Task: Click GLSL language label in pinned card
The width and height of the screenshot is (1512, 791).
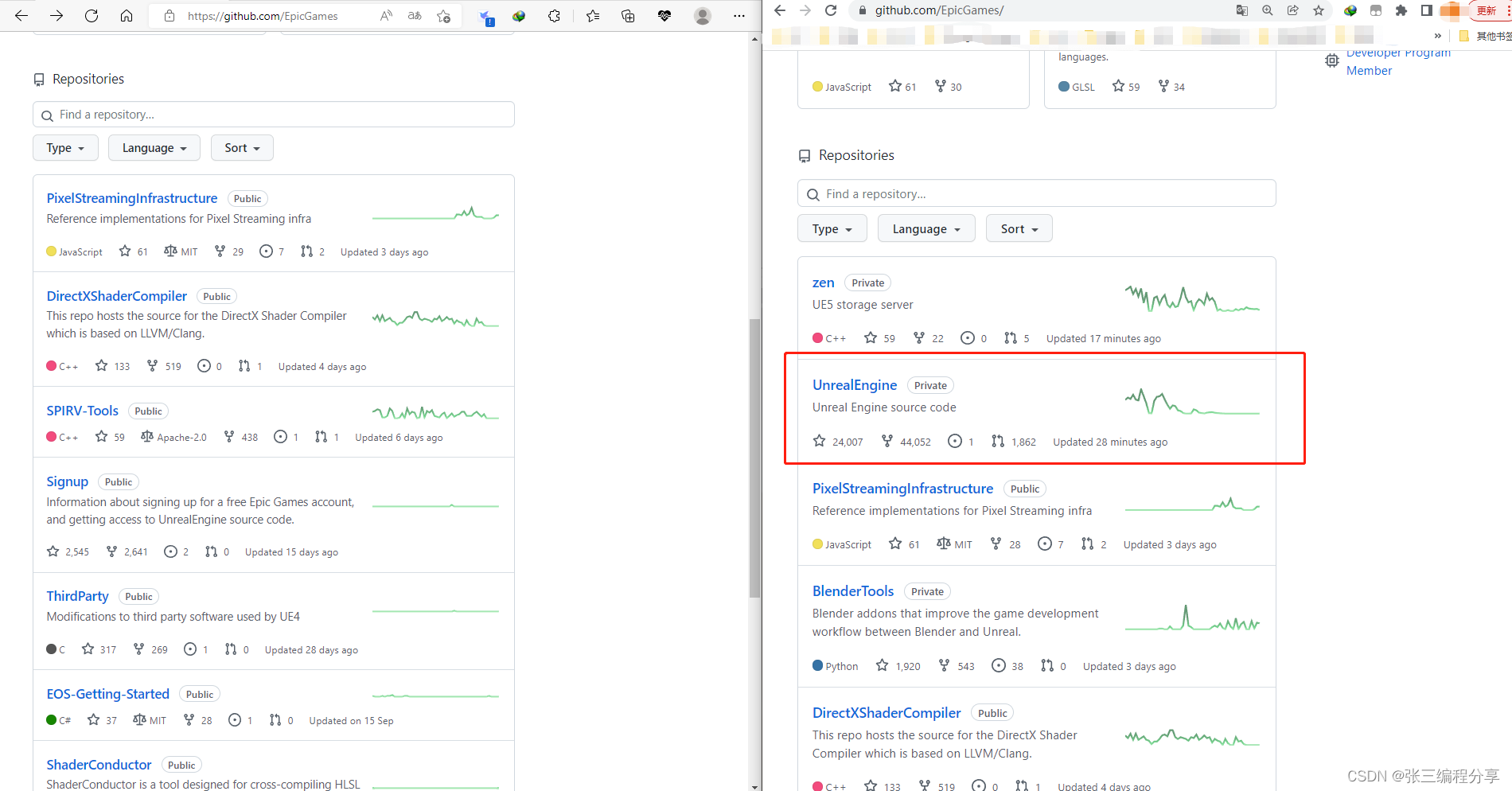Action: (x=1083, y=87)
